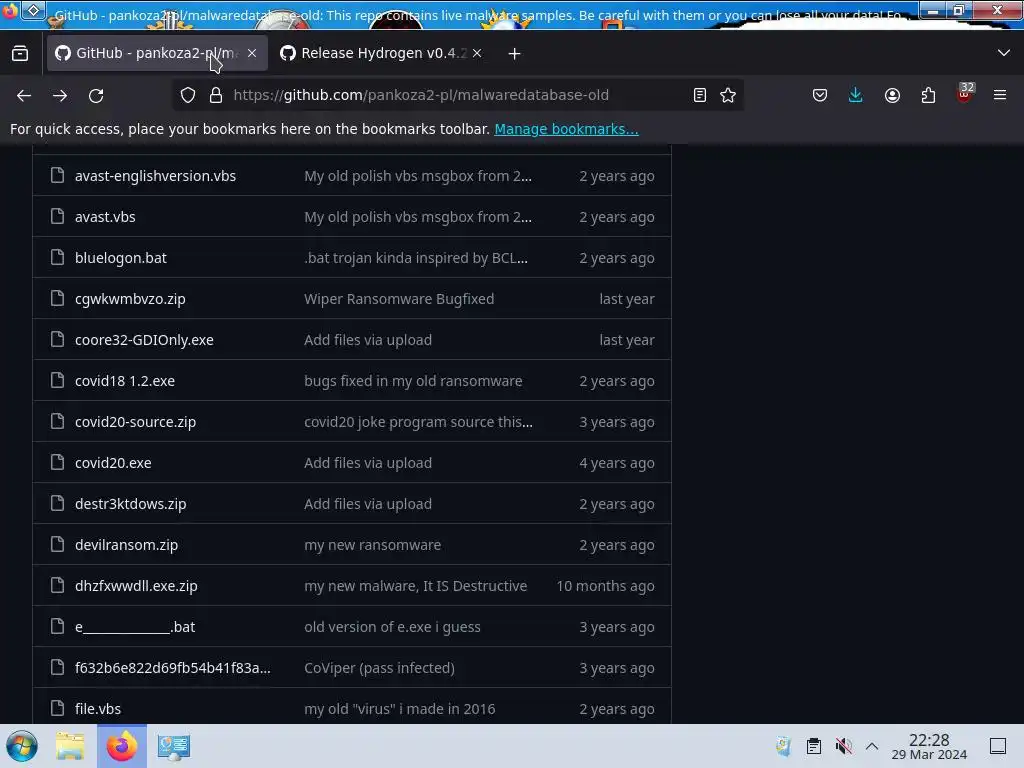Image resolution: width=1024 pixels, height=768 pixels.
Task: Open file dhzfxwwdll.exe.zip
Action: [136, 586]
